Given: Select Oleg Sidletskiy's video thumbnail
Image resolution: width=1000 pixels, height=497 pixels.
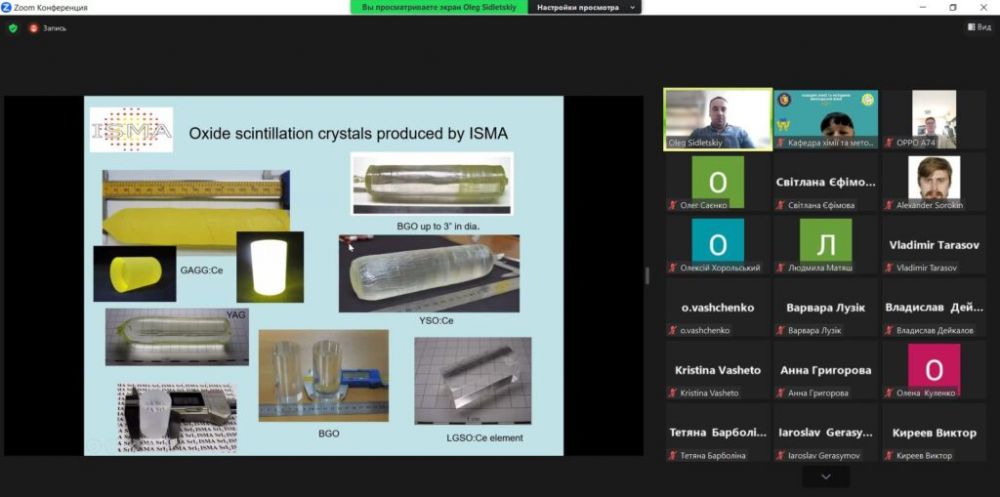Looking at the screenshot, I should pos(718,115).
